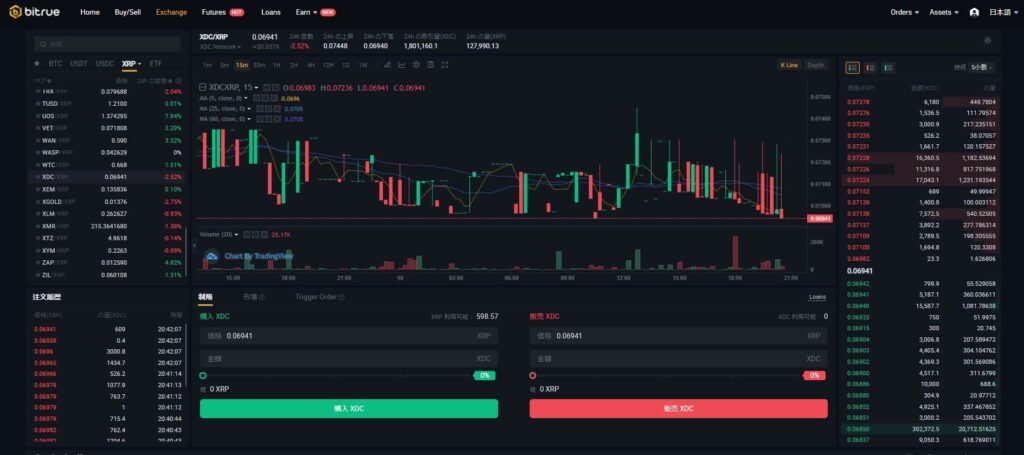Open chart settings gear icon
This screenshot has width=1024, height=455.
[x=416, y=65]
